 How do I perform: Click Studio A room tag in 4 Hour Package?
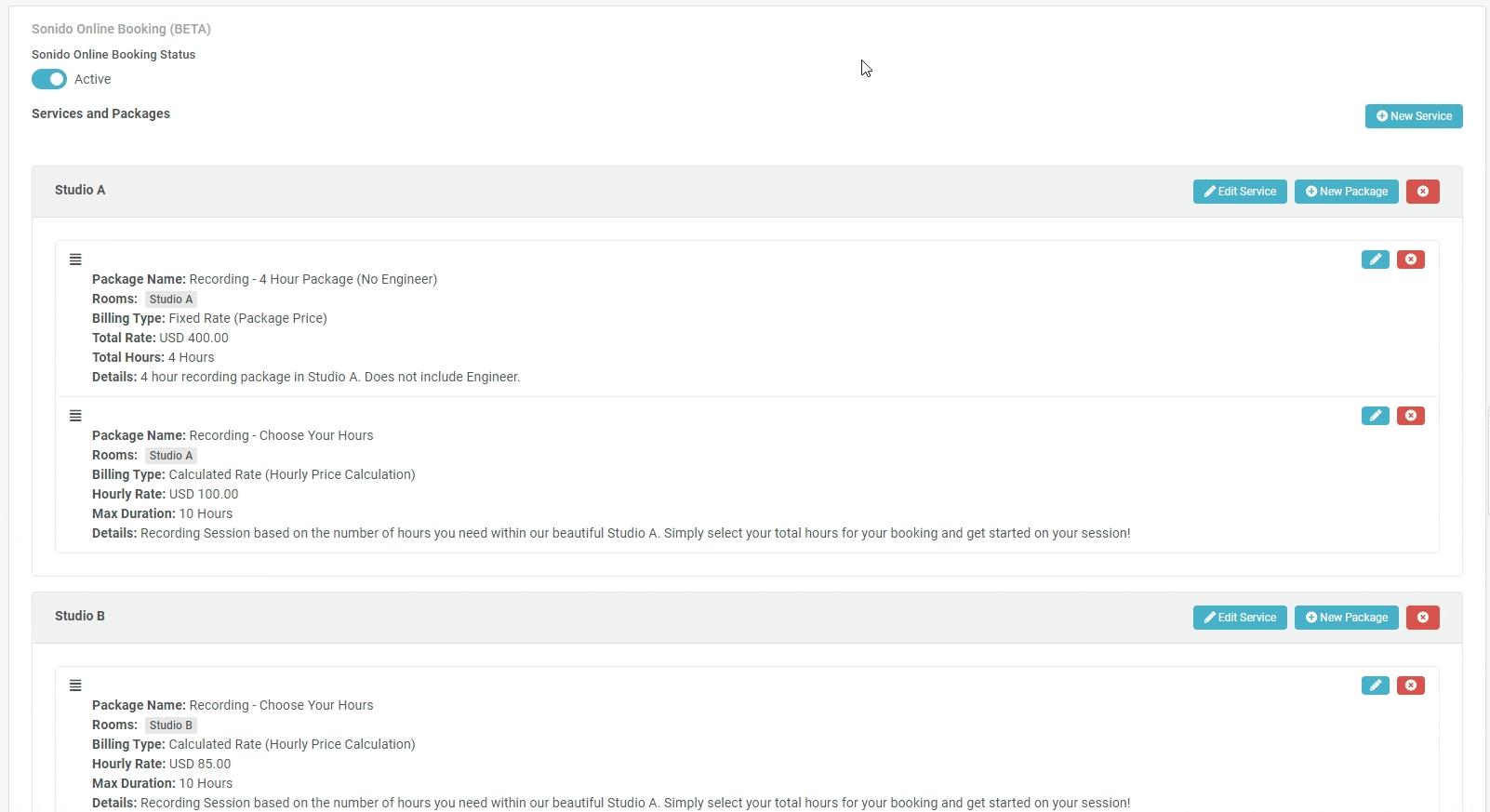click(x=171, y=300)
